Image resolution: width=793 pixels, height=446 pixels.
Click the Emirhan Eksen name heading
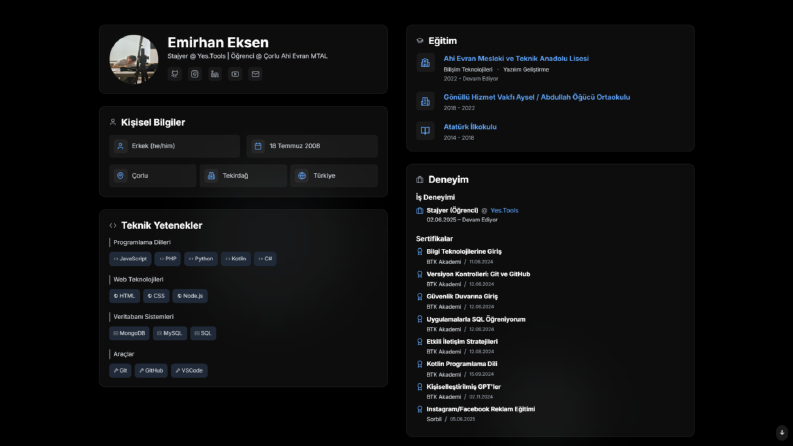[218, 42]
